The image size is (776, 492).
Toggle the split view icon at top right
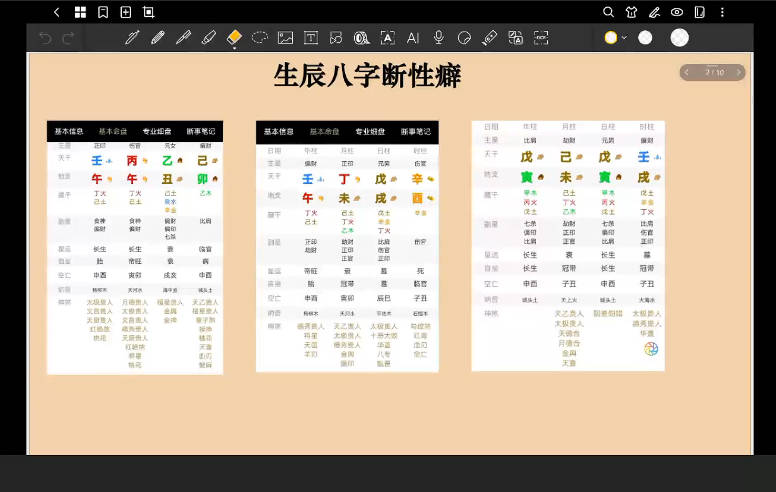tap(699, 12)
